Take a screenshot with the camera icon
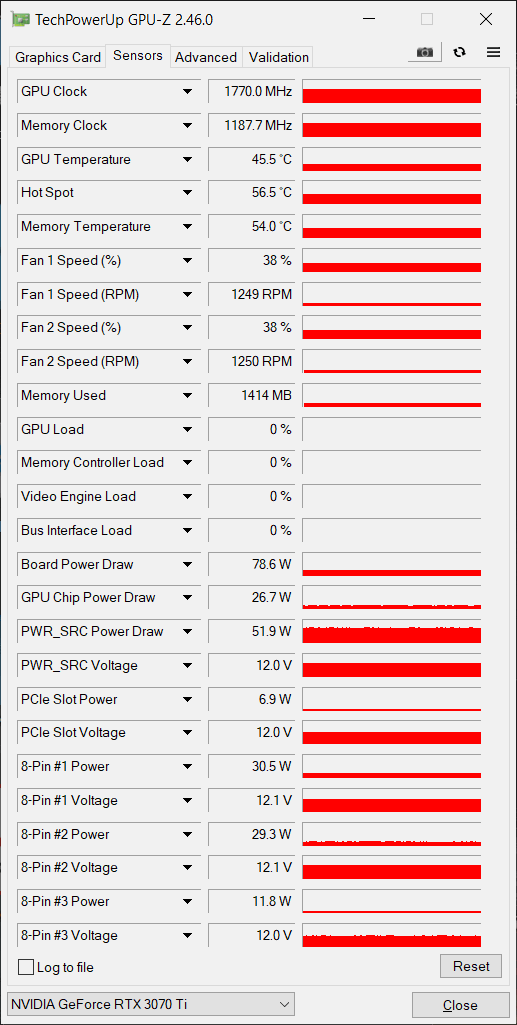The image size is (517, 1025). click(425, 52)
